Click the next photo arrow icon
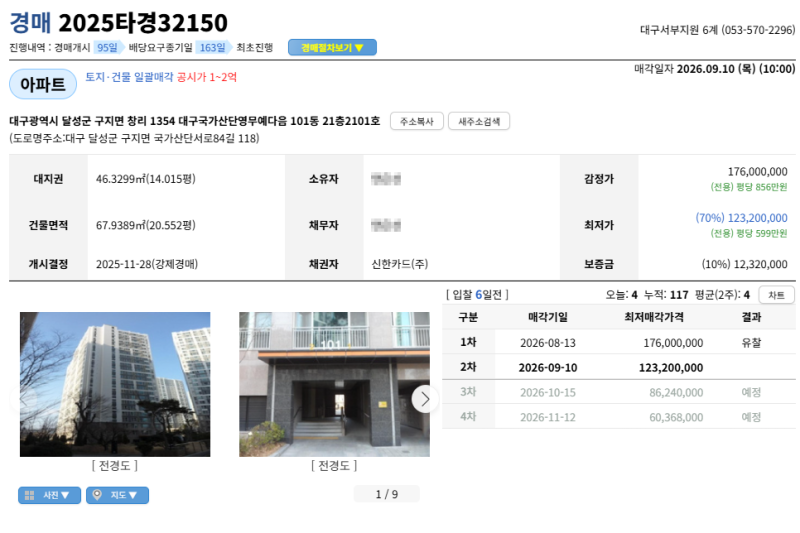 point(424,399)
